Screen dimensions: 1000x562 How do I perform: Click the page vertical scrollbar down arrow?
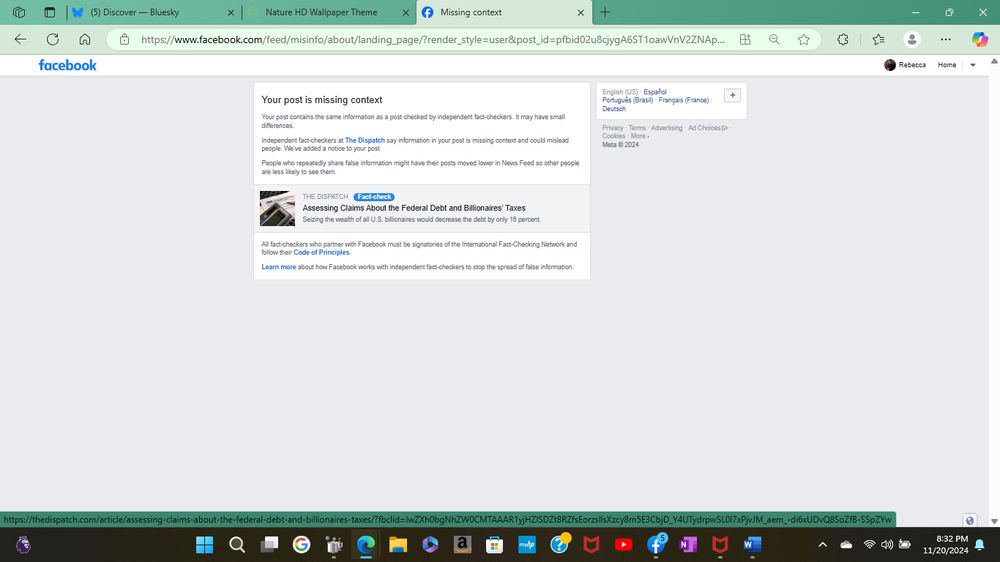[994, 521]
